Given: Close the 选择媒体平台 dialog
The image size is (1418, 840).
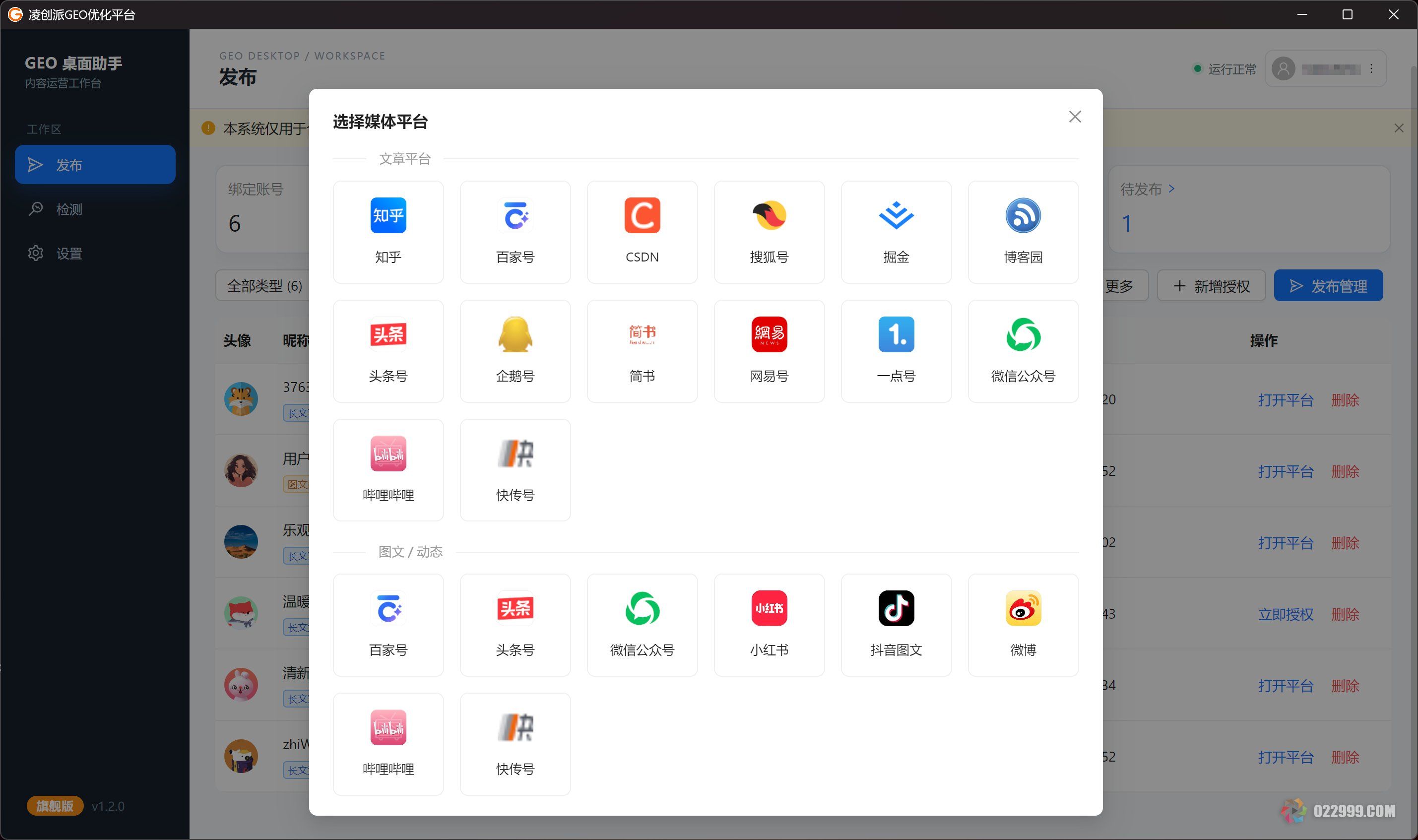Looking at the screenshot, I should click(1075, 117).
